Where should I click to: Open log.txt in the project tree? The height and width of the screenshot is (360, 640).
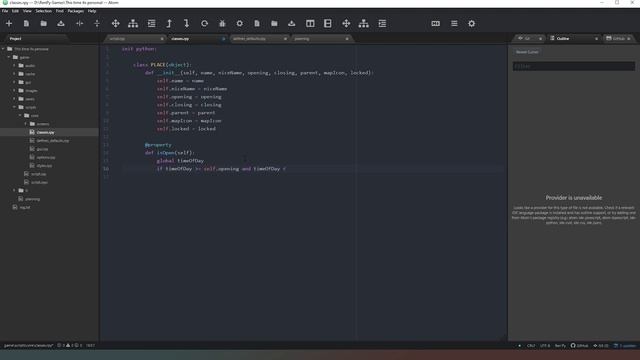tap(24, 207)
